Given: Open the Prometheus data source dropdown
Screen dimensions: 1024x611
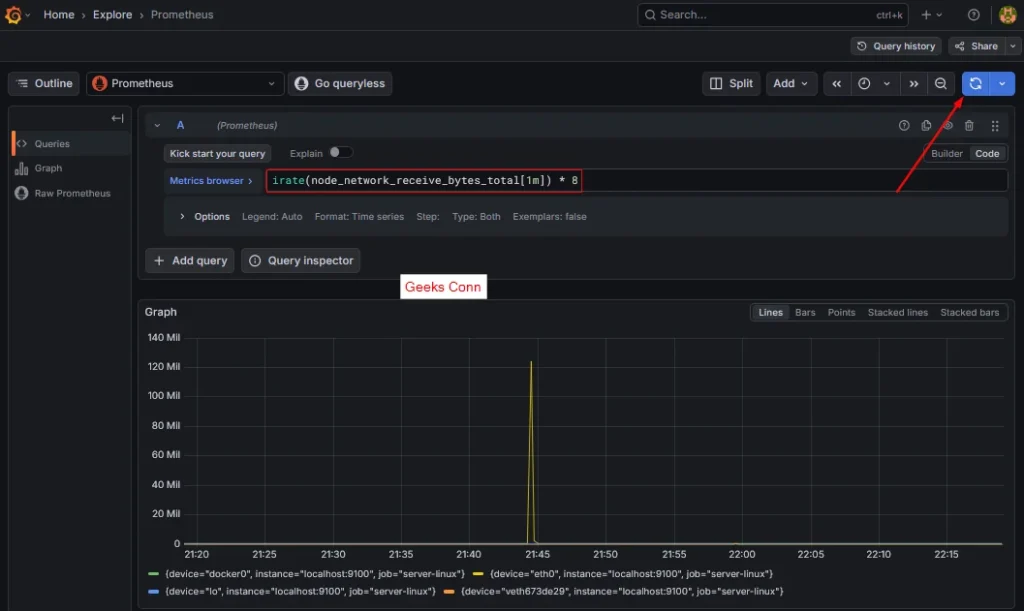Looking at the screenshot, I should pos(184,83).
